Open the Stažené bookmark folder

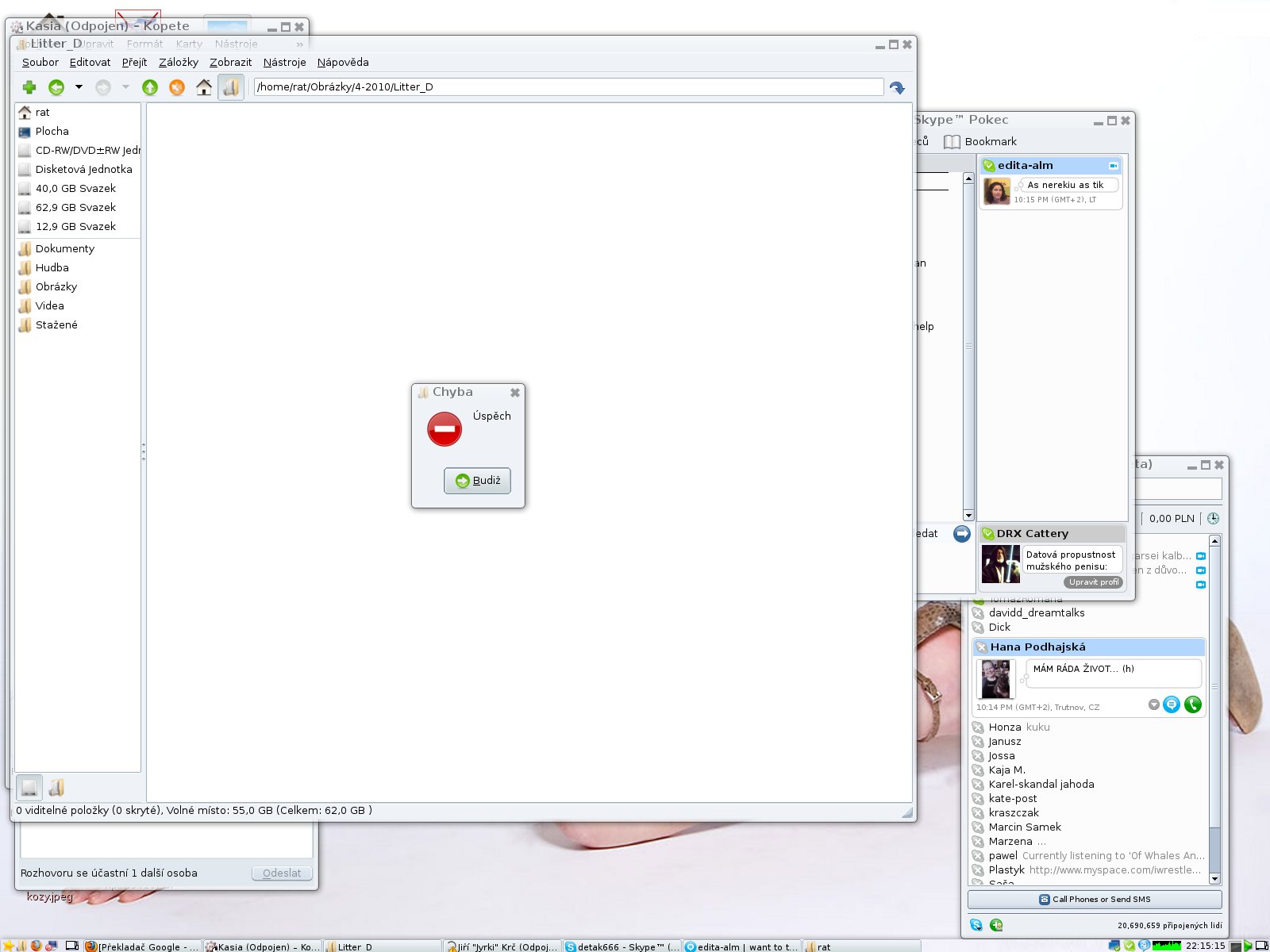[78, 325]
